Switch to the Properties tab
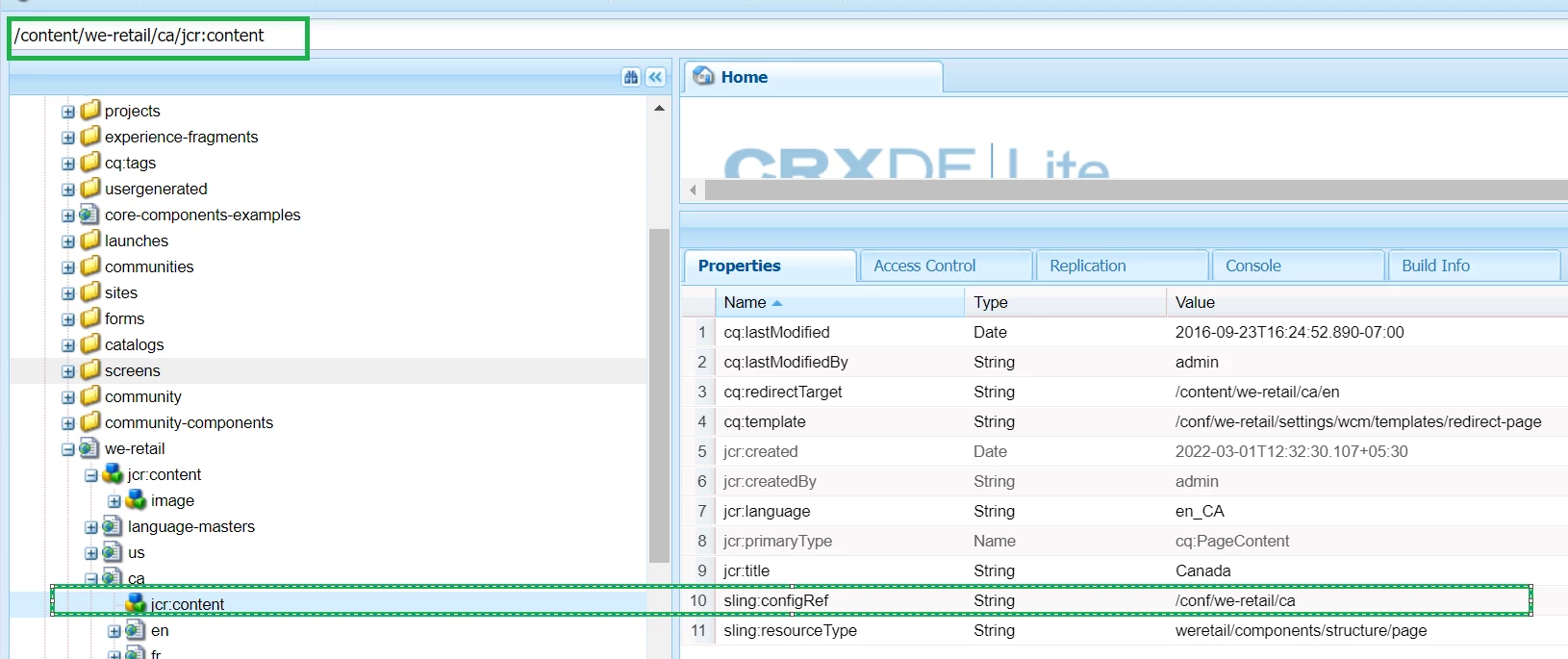Viewport: 1568px width, 659px height. pyautogui.click(x=770, y=266)
